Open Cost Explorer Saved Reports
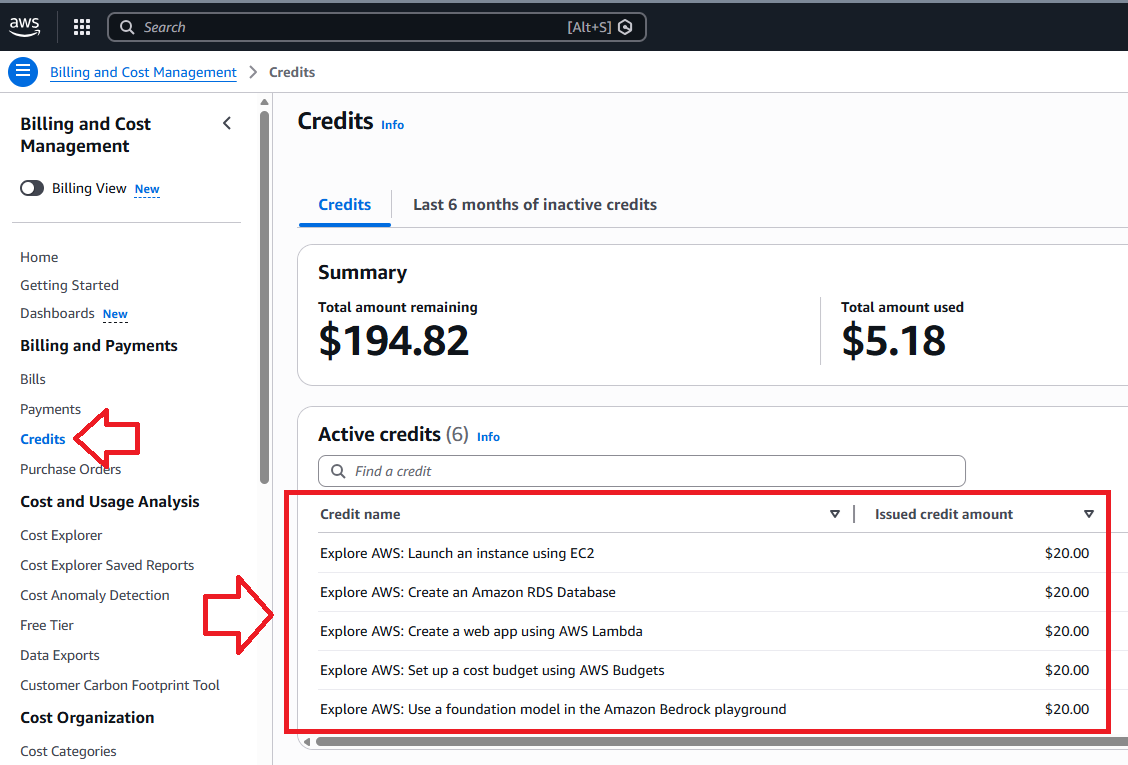 (107, 566)
